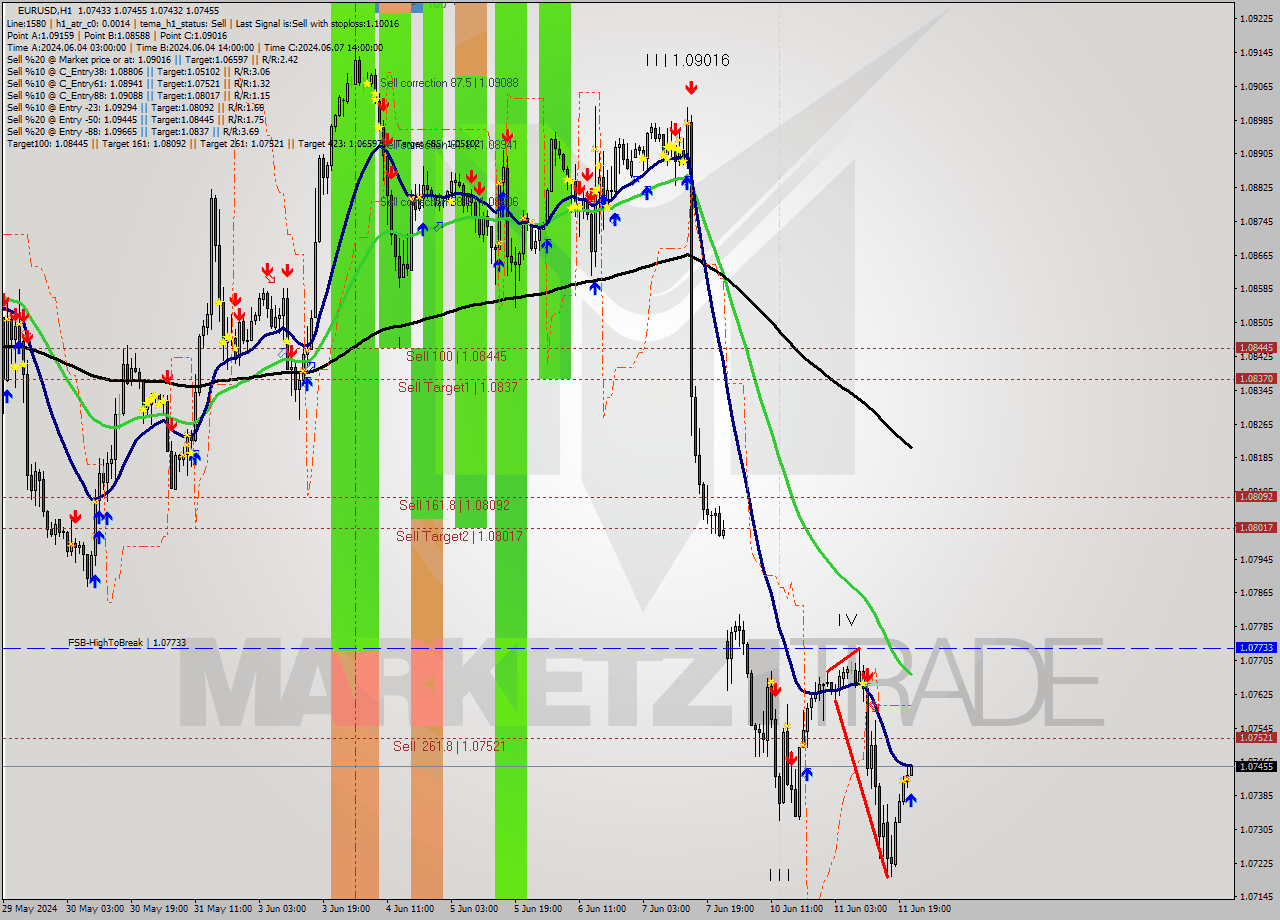Click the 'Sell %10 @ C_Entry61: 1.08941' line
Image resolution: width=1280 pixels, height=920 pixels.
pos(138,83)
